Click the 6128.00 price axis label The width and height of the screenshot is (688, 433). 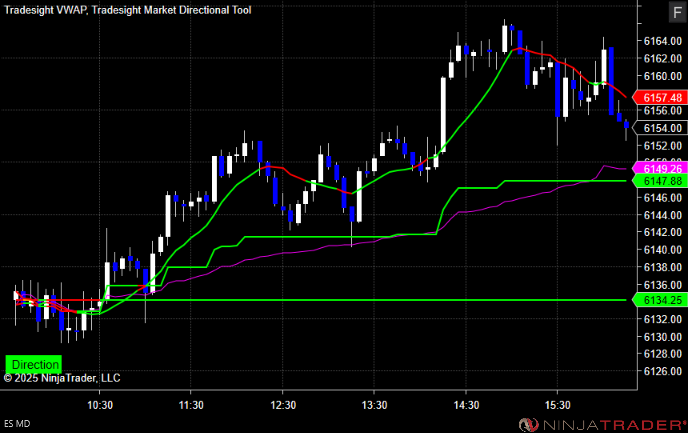coord(663,354)
